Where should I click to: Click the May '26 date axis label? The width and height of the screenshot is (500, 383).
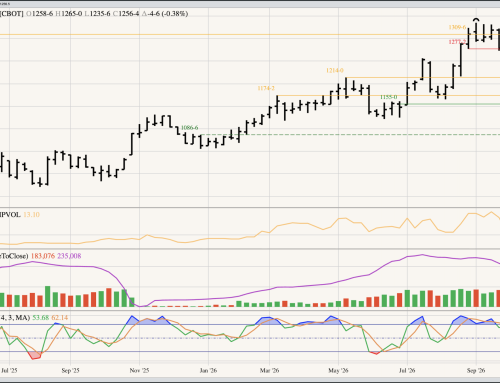[338, 371]
